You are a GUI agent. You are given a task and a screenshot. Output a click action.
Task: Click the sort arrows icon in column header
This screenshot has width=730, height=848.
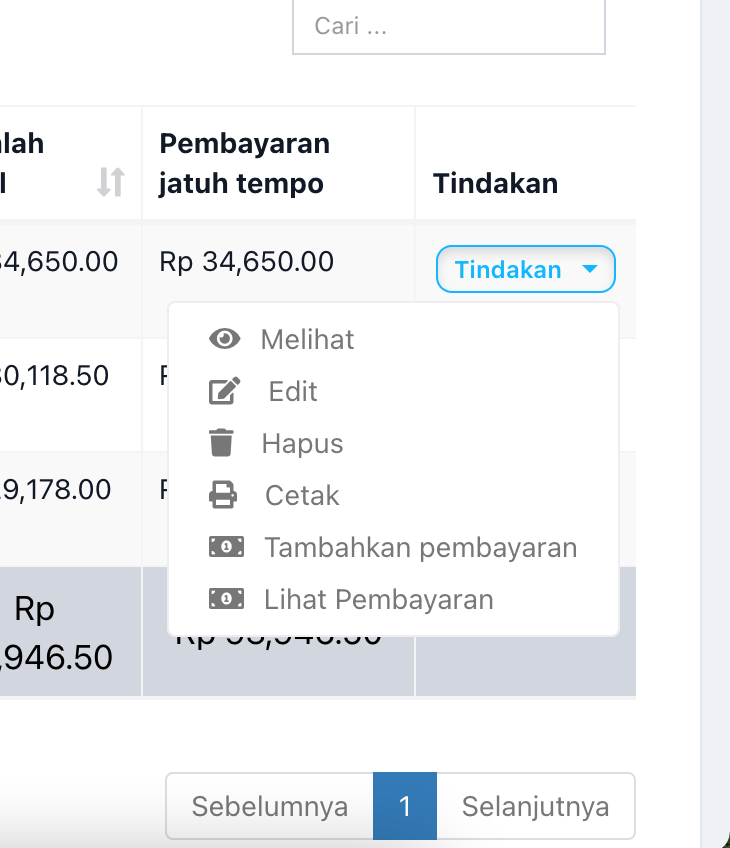(111, 182)
